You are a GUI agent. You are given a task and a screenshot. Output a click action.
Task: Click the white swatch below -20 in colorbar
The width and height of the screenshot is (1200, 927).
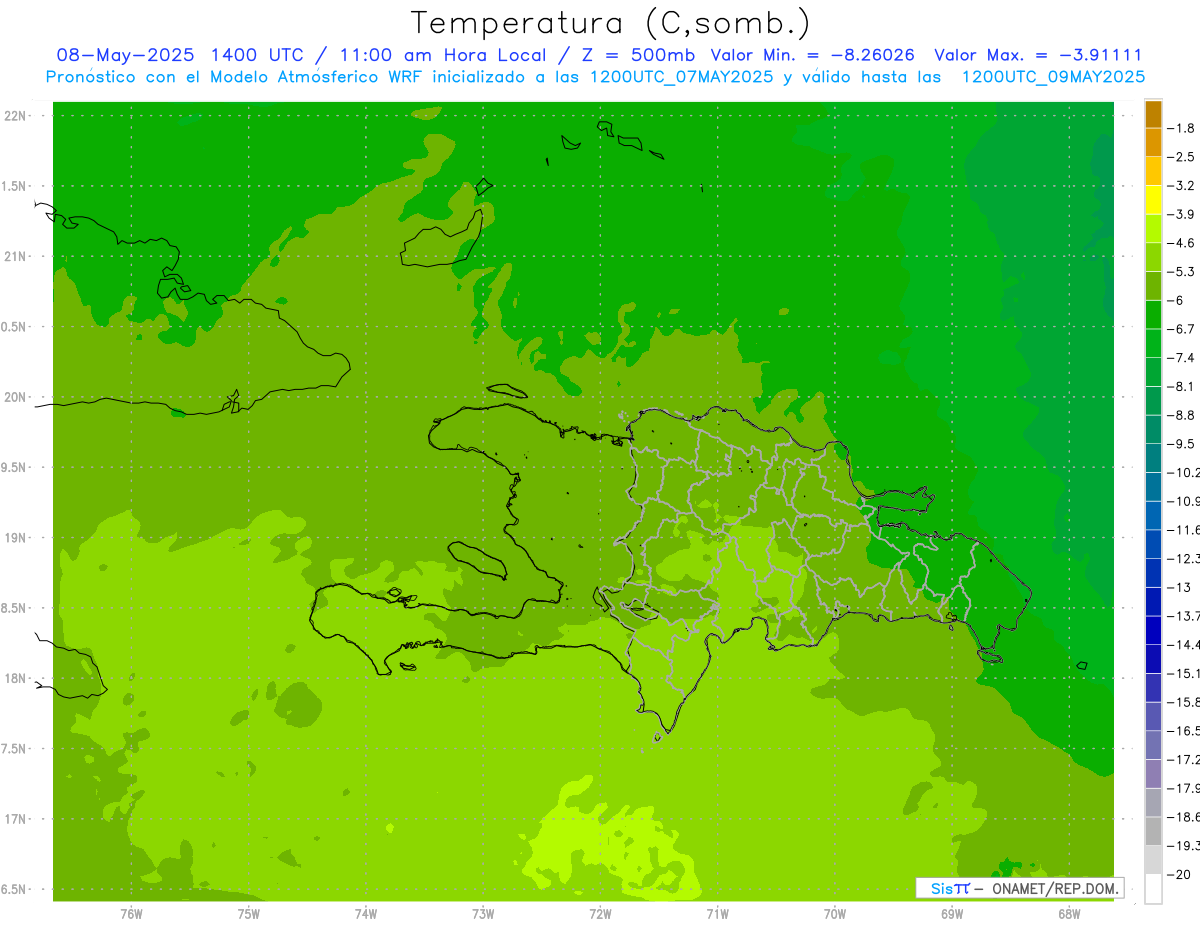click(x=1153, y=889)
